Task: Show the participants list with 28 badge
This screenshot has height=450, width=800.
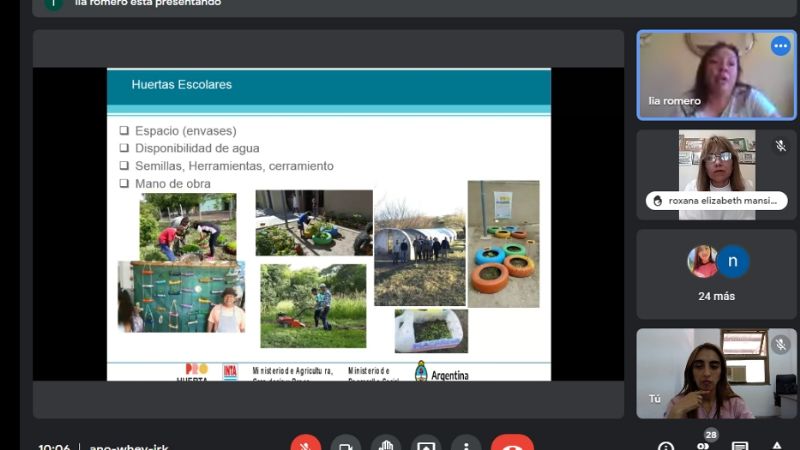Action: tap(703, 444)
